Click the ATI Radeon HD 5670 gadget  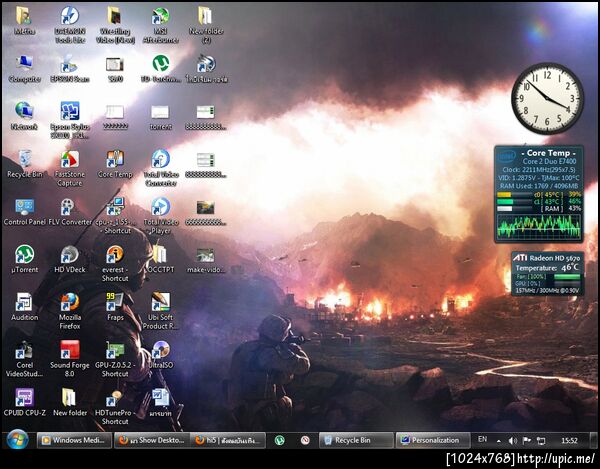pyautogui.click(x=548, y=274)
